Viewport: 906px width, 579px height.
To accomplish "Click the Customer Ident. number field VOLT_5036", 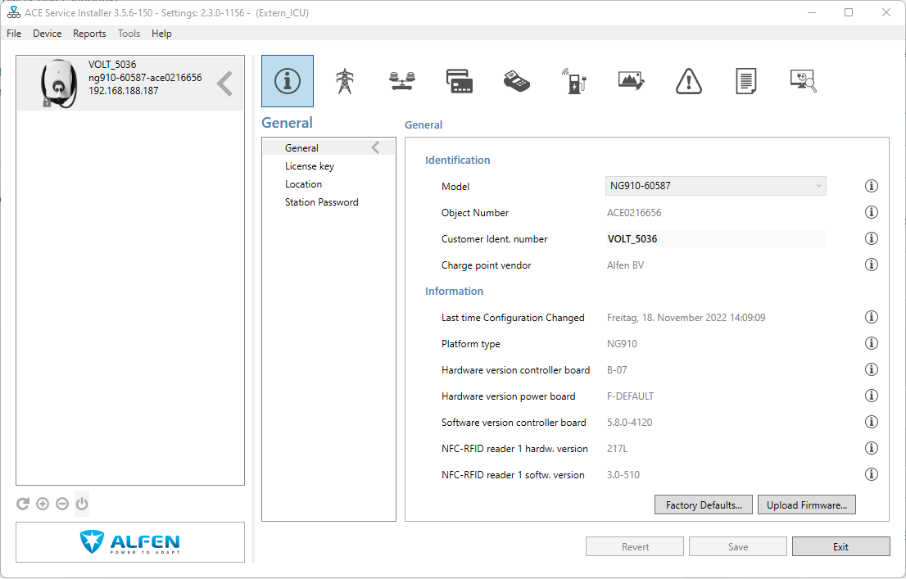I will (x=715, y=239).
